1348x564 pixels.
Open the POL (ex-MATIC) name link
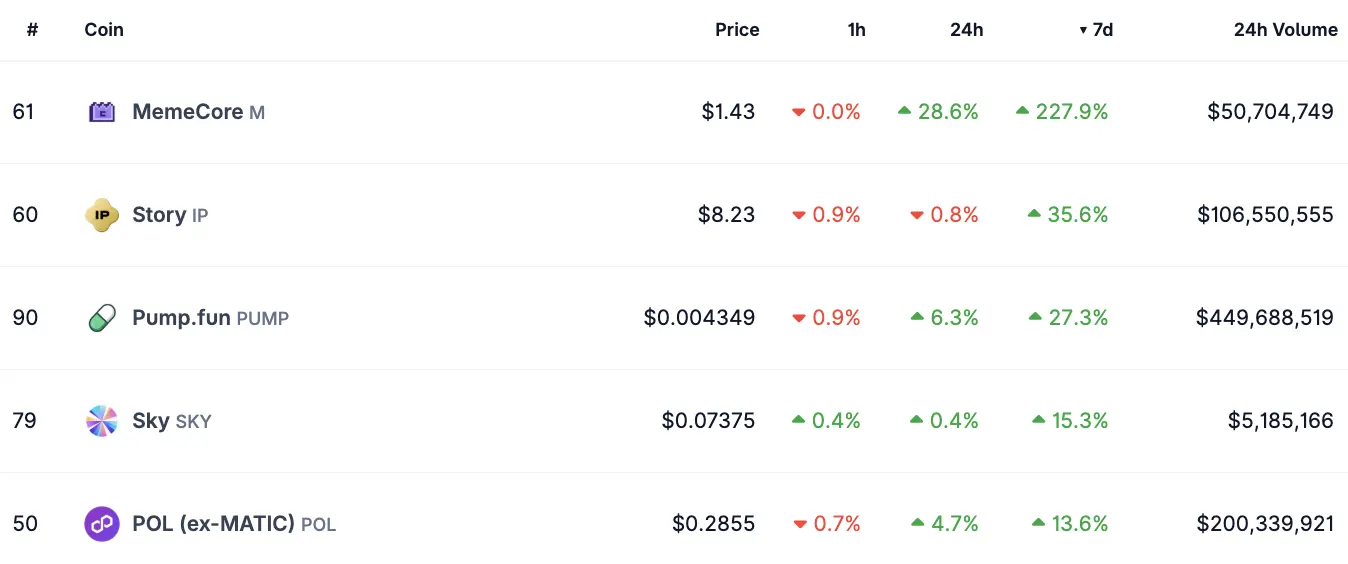click(213, 524)
